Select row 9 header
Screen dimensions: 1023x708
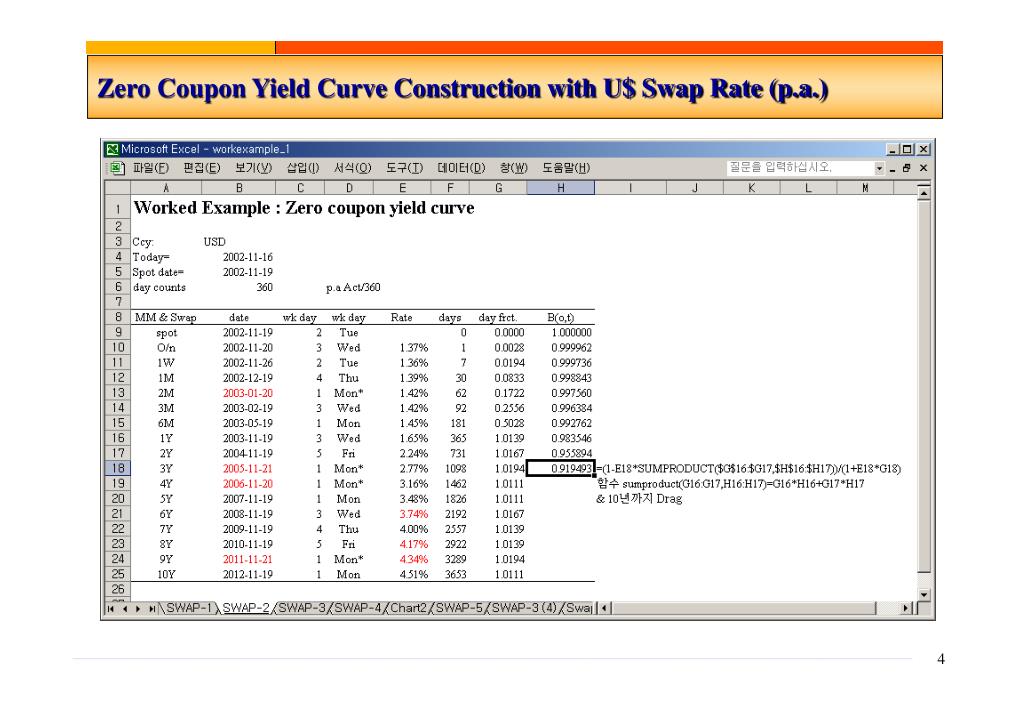tap(117, 332)
